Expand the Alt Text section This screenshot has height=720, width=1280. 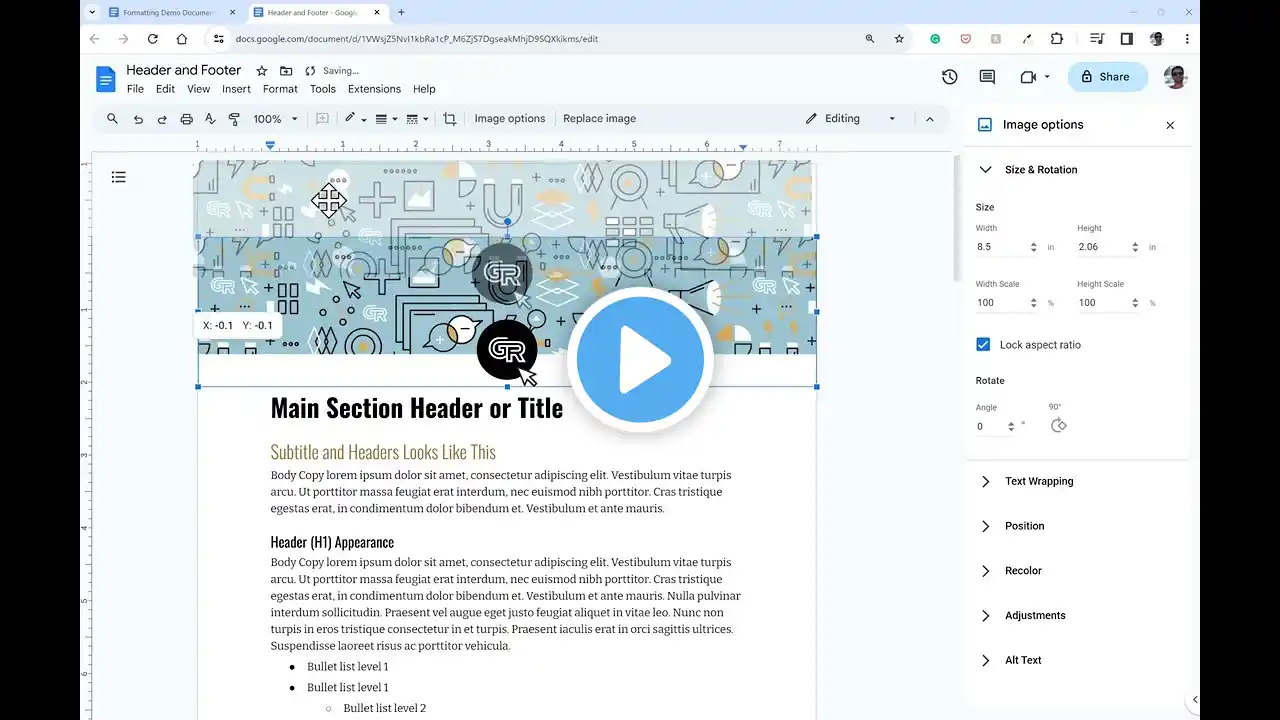pyautogui.click(x=985, y=660)
